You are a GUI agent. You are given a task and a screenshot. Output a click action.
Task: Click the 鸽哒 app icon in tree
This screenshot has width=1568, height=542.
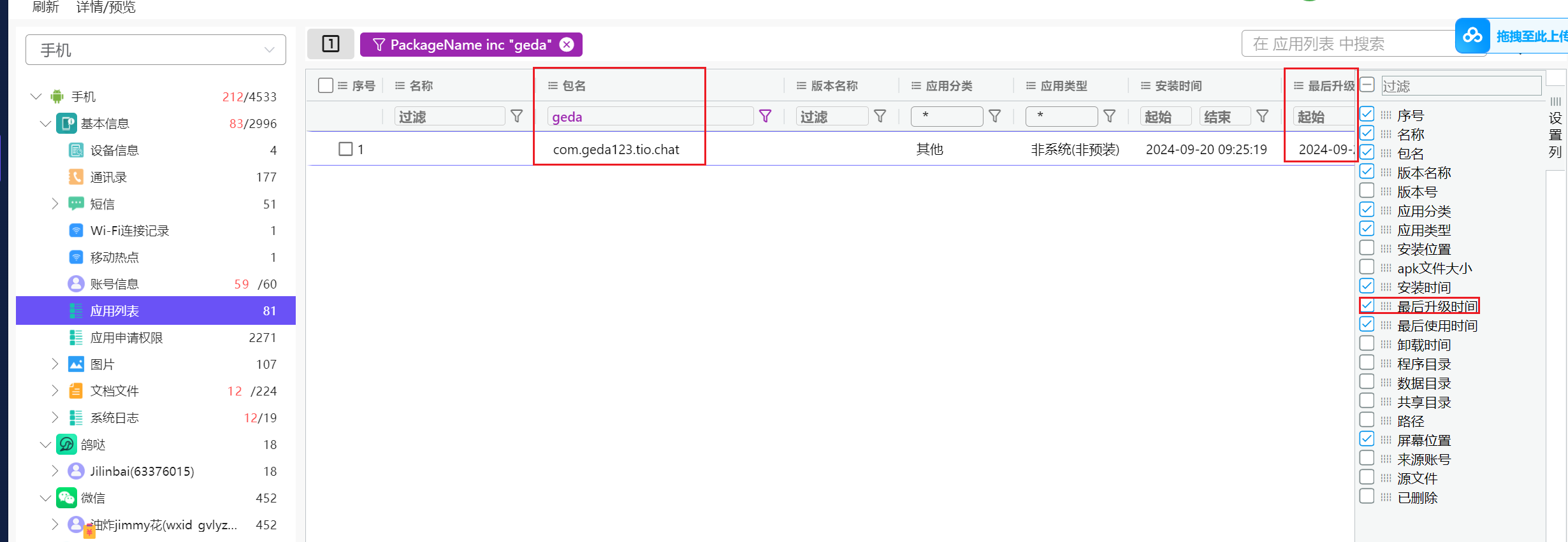pyautogui.click(x=66, y=445)
